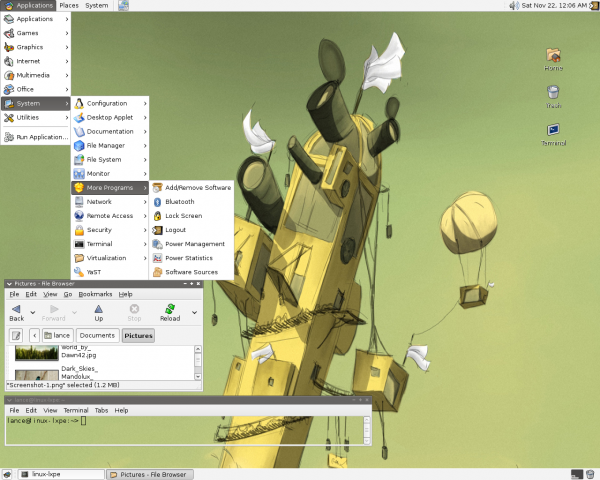The image size is (600, 480).
Task: Click the Documentation book icon
Action: click(79, 131)
